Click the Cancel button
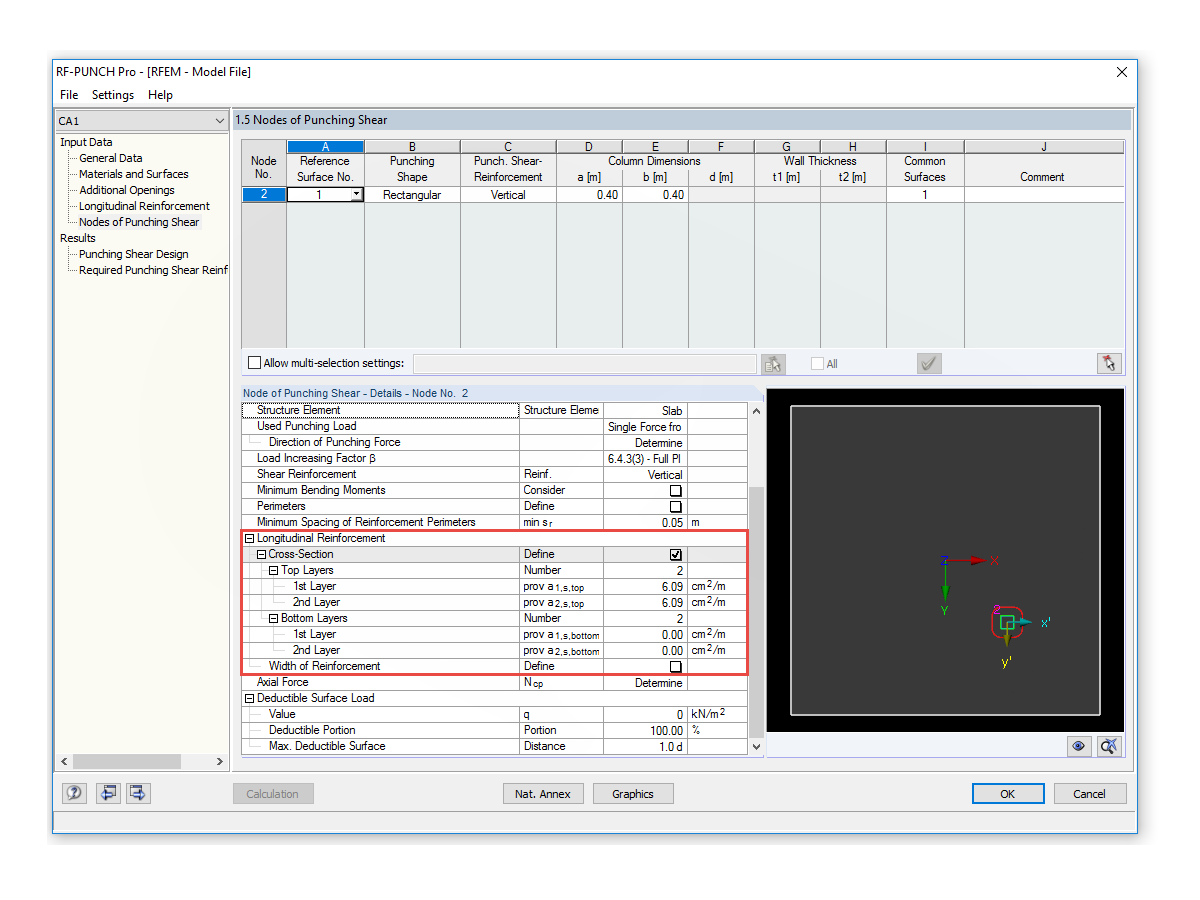This screenshot has width=1200, height=900. 1090,794
